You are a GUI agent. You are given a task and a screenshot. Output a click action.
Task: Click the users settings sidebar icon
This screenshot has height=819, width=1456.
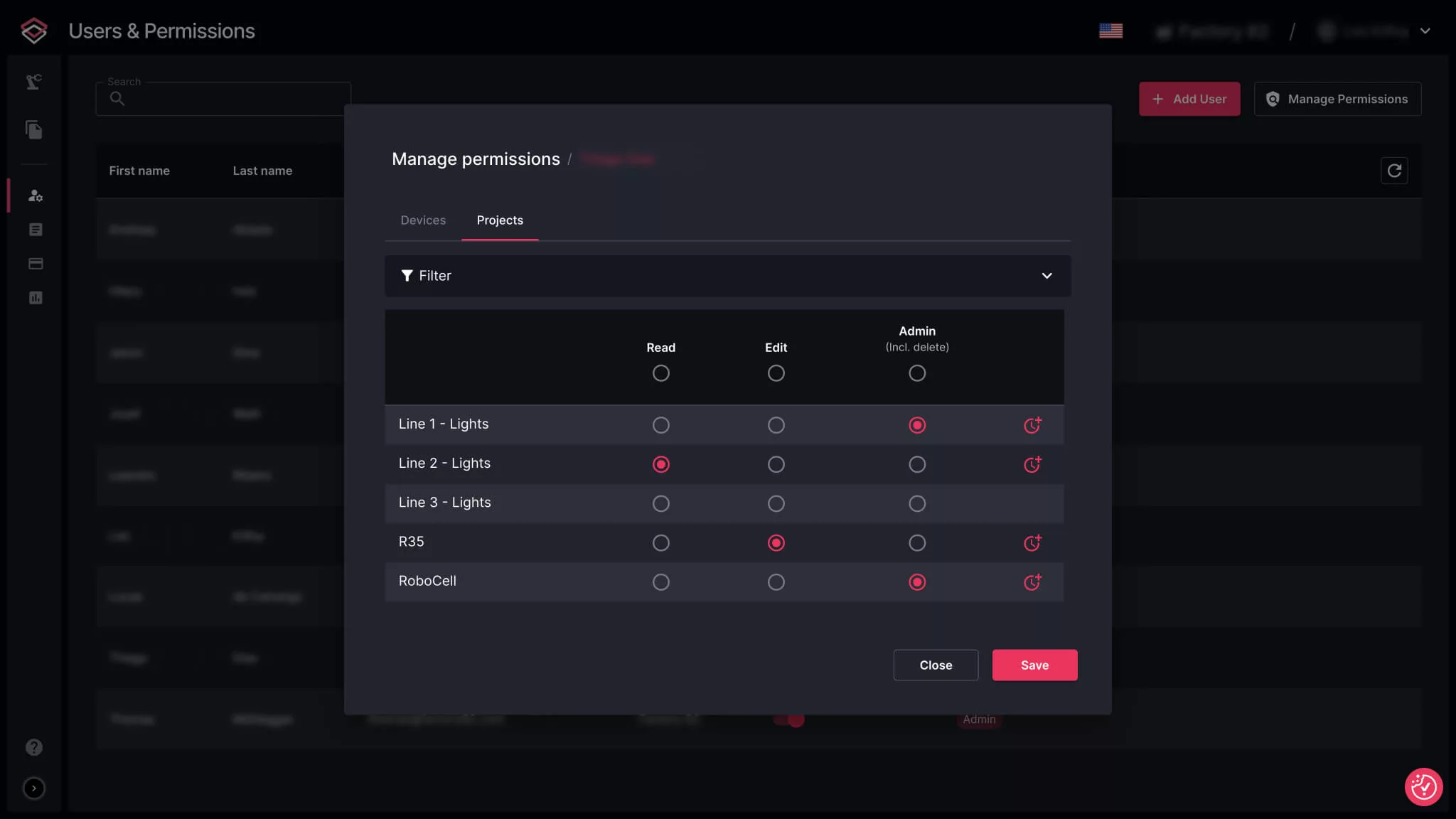point(35,196)
